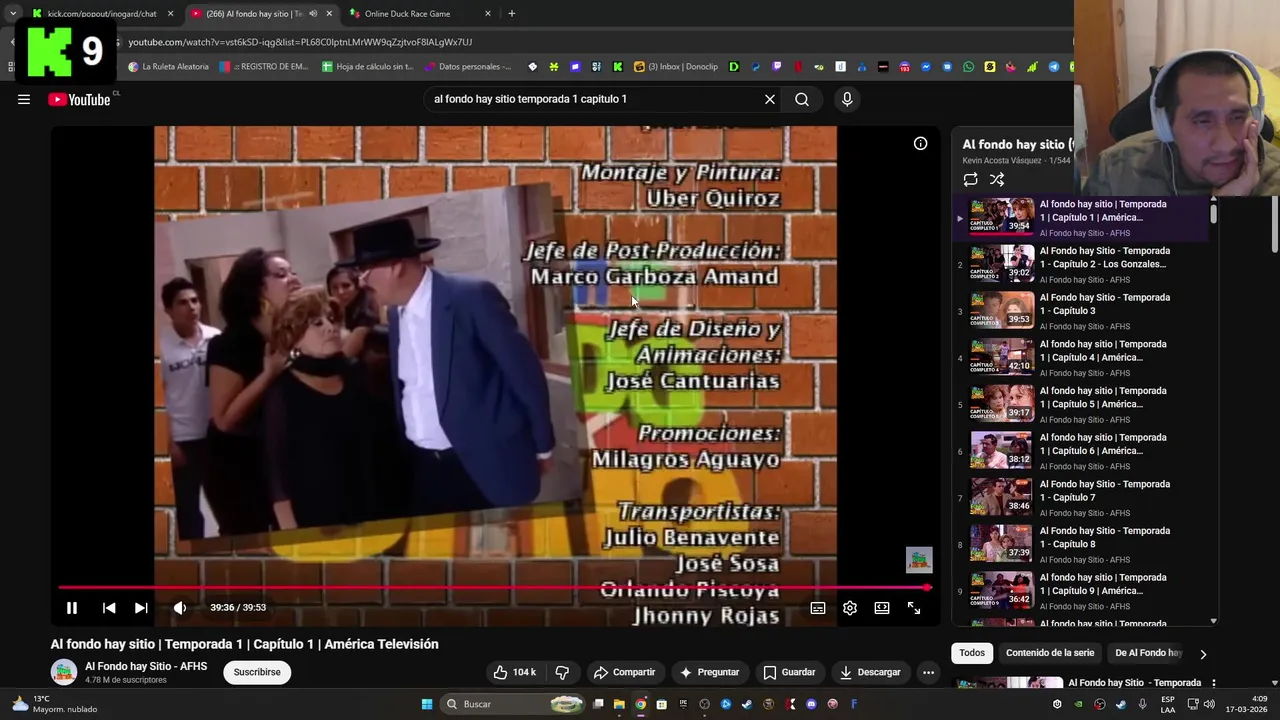Open the YouTube guide hamburger menu

[24, 99]
